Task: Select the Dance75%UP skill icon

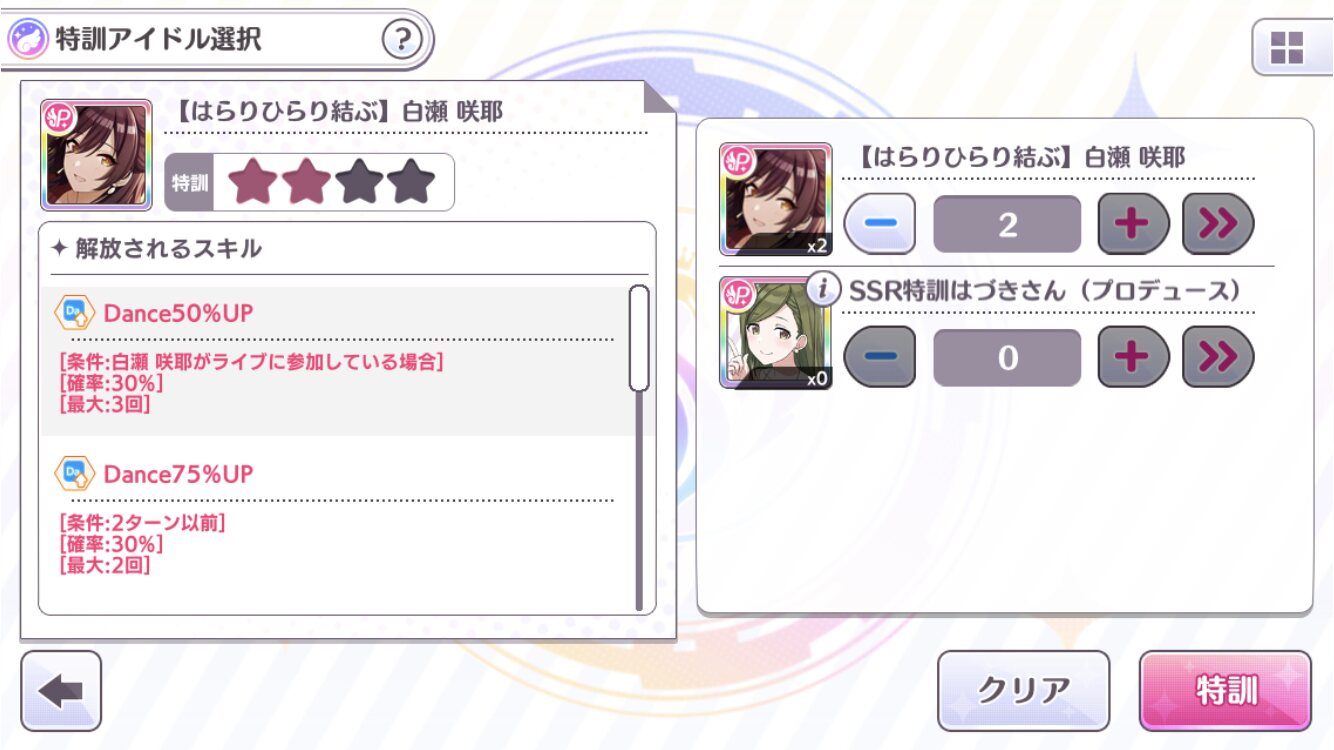Action: tap(73, 473)
